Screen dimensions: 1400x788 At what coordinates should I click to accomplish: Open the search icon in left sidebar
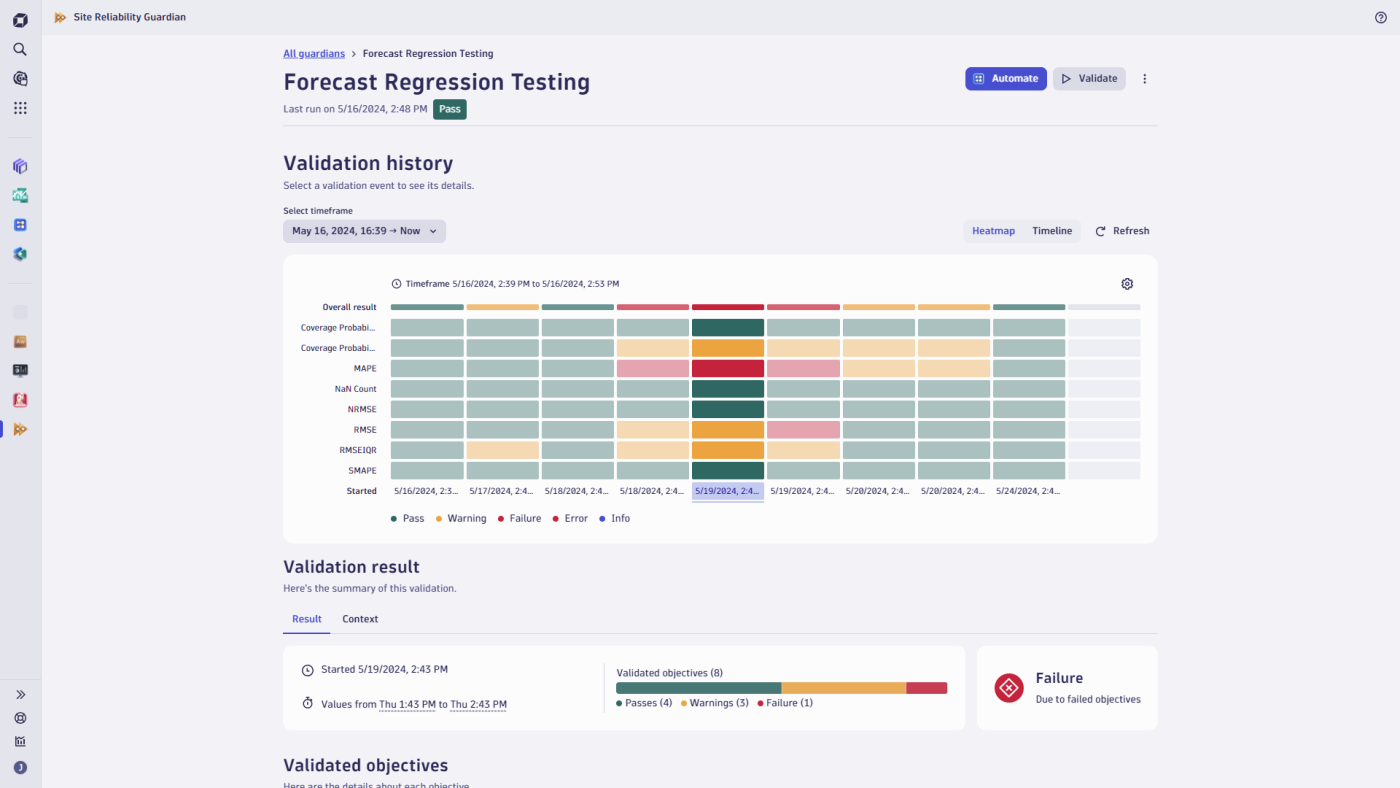(20, 49)
